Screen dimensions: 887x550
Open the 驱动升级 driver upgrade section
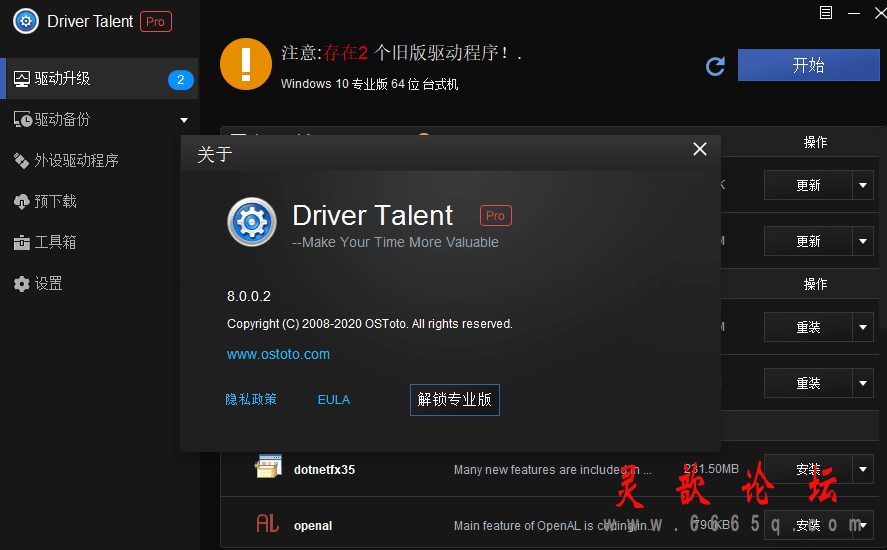click(100, 79)
